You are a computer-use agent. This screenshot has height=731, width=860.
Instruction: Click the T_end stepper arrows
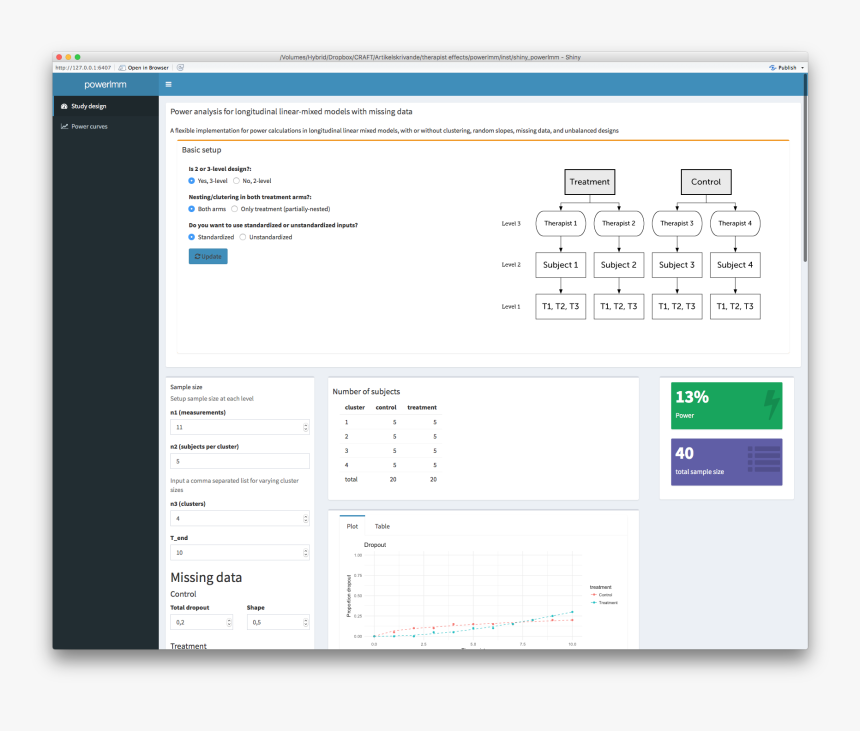(305, 553)
